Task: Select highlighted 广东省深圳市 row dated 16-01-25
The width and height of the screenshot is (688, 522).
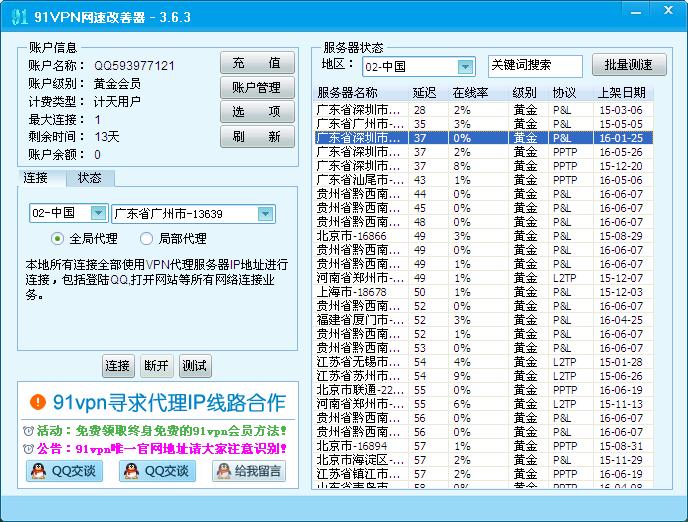Action: pos(484,138)
